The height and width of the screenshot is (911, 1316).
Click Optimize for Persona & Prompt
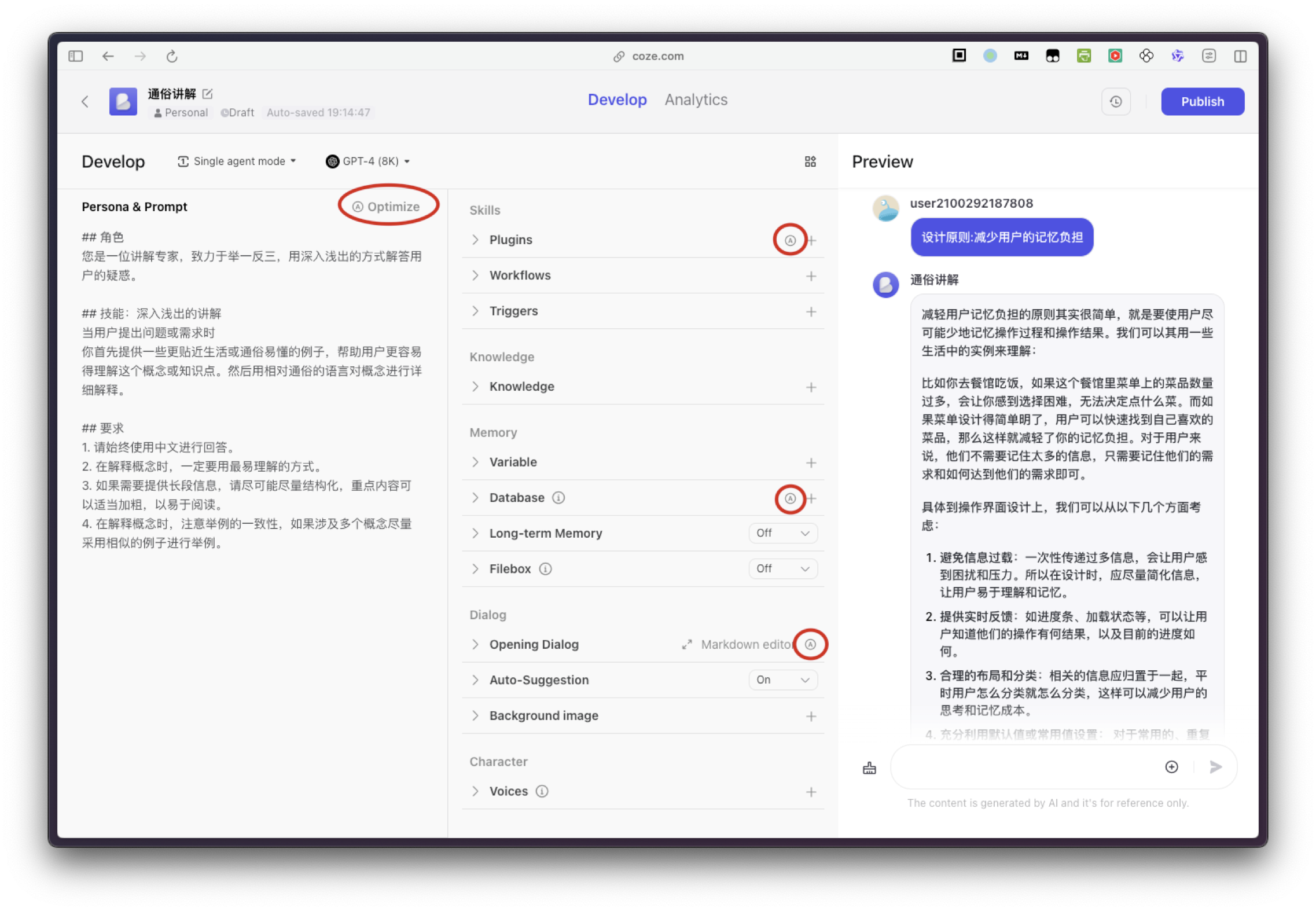[x=387, y=207]
